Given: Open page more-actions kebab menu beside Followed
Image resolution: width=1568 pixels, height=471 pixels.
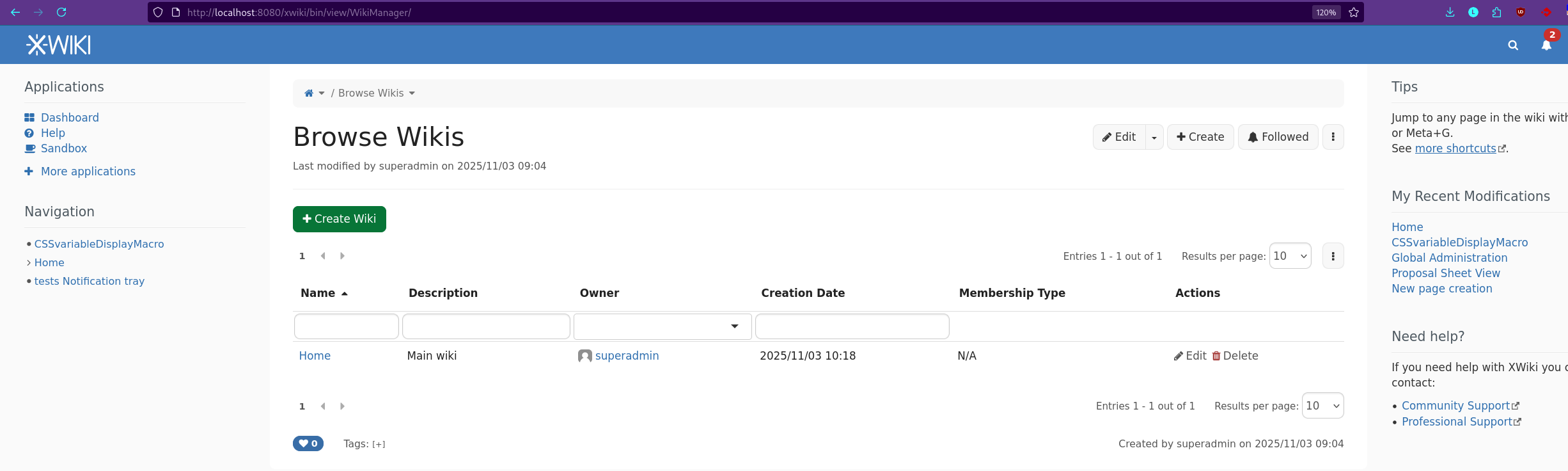Looking at the screenshot, I should coord(1333,137).
